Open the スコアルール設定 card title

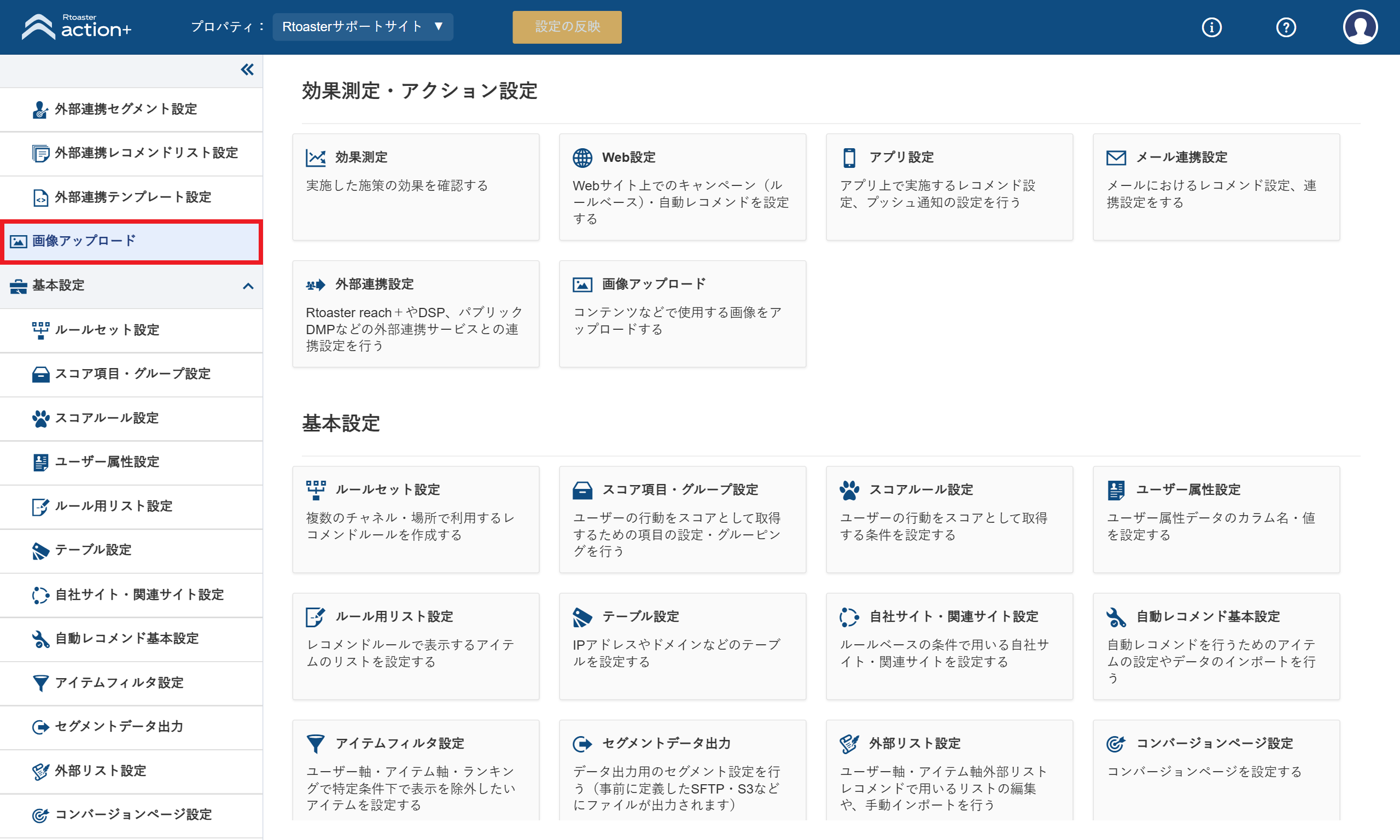tap(921, 489)
